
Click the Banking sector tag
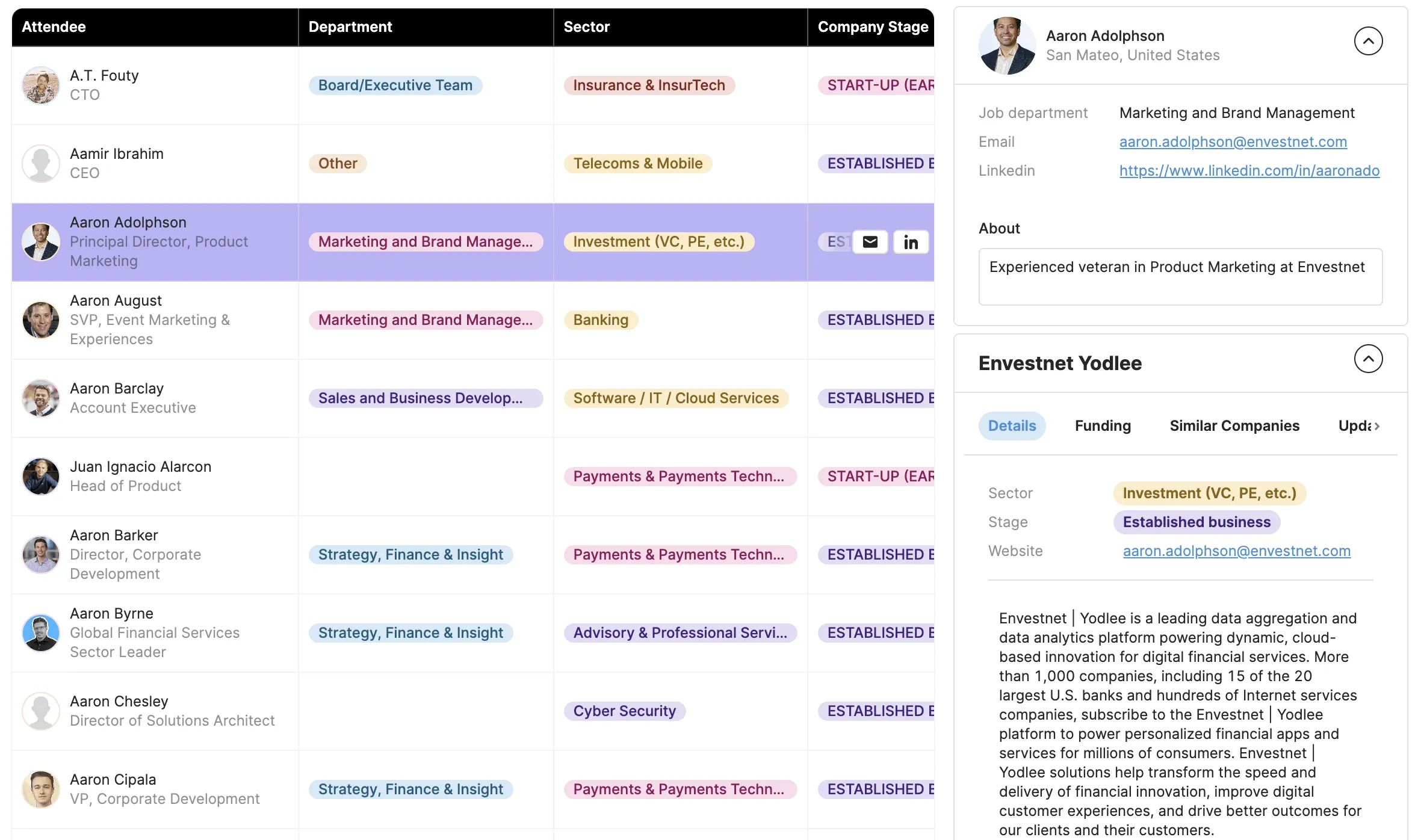tap(601, 320)
